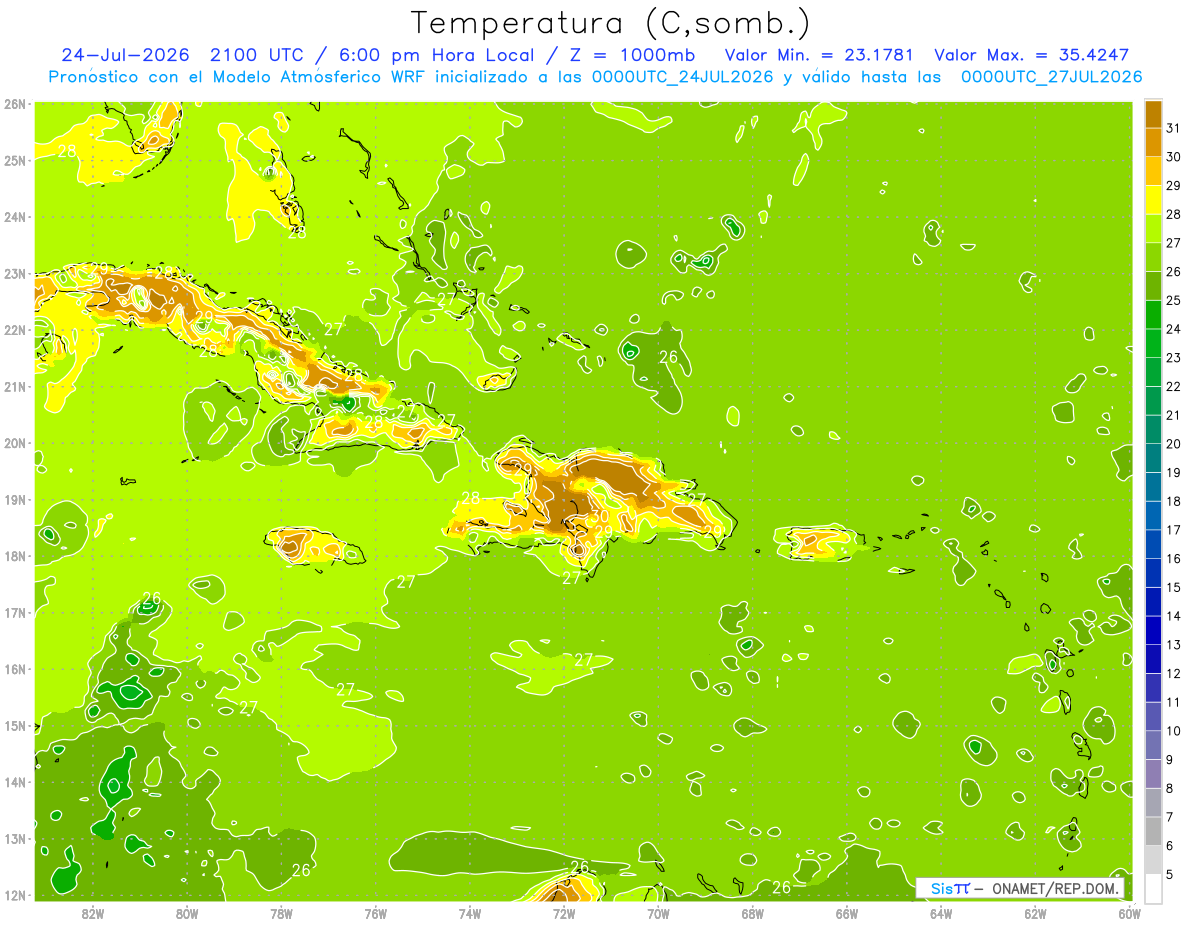Screen dimensions: 1200x927
Task: Click the '74W' longitude label
Action: 470,913
